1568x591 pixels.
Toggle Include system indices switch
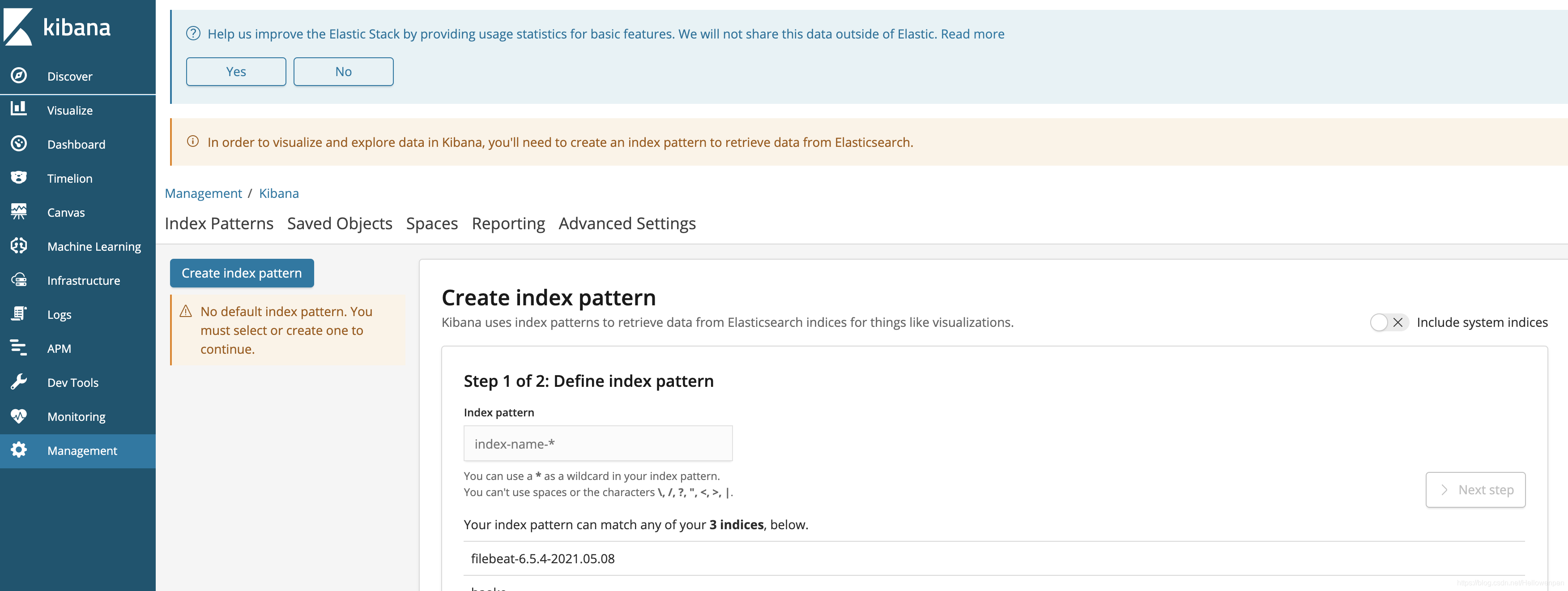tap(1389, 322)
